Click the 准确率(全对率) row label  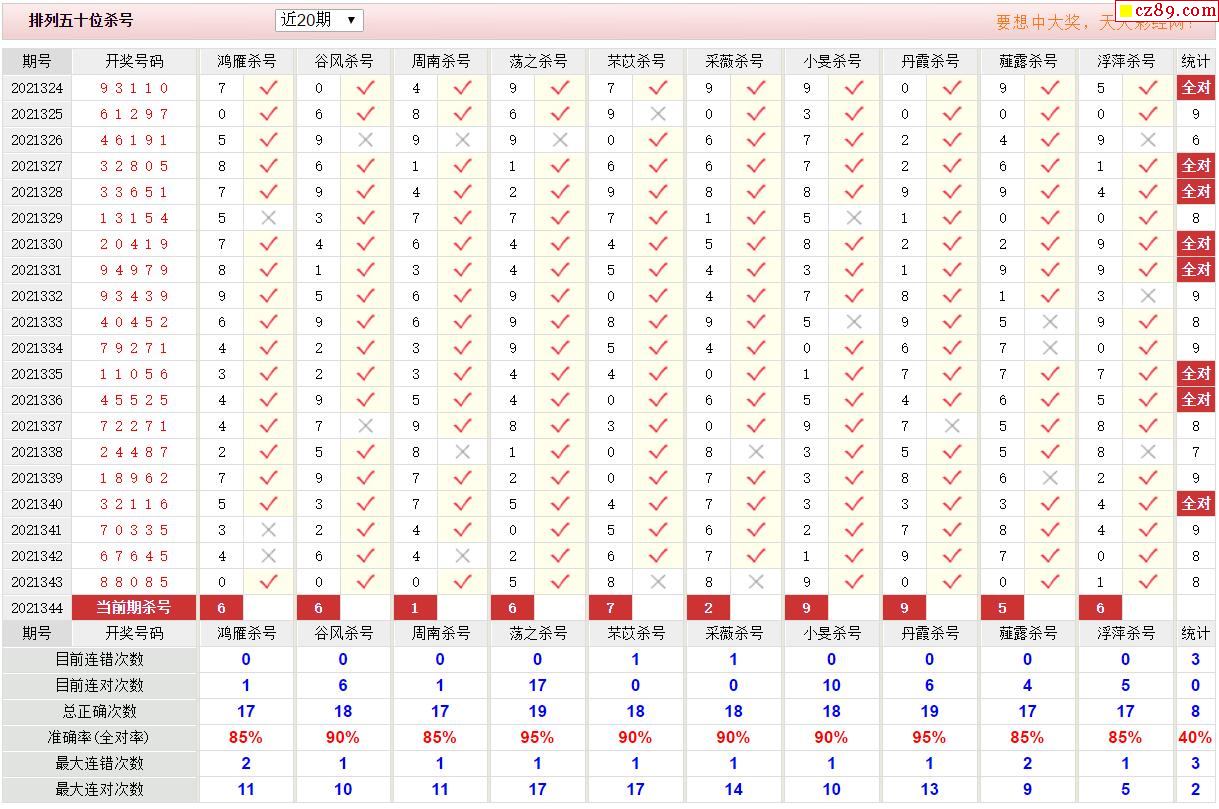point(99,738)
